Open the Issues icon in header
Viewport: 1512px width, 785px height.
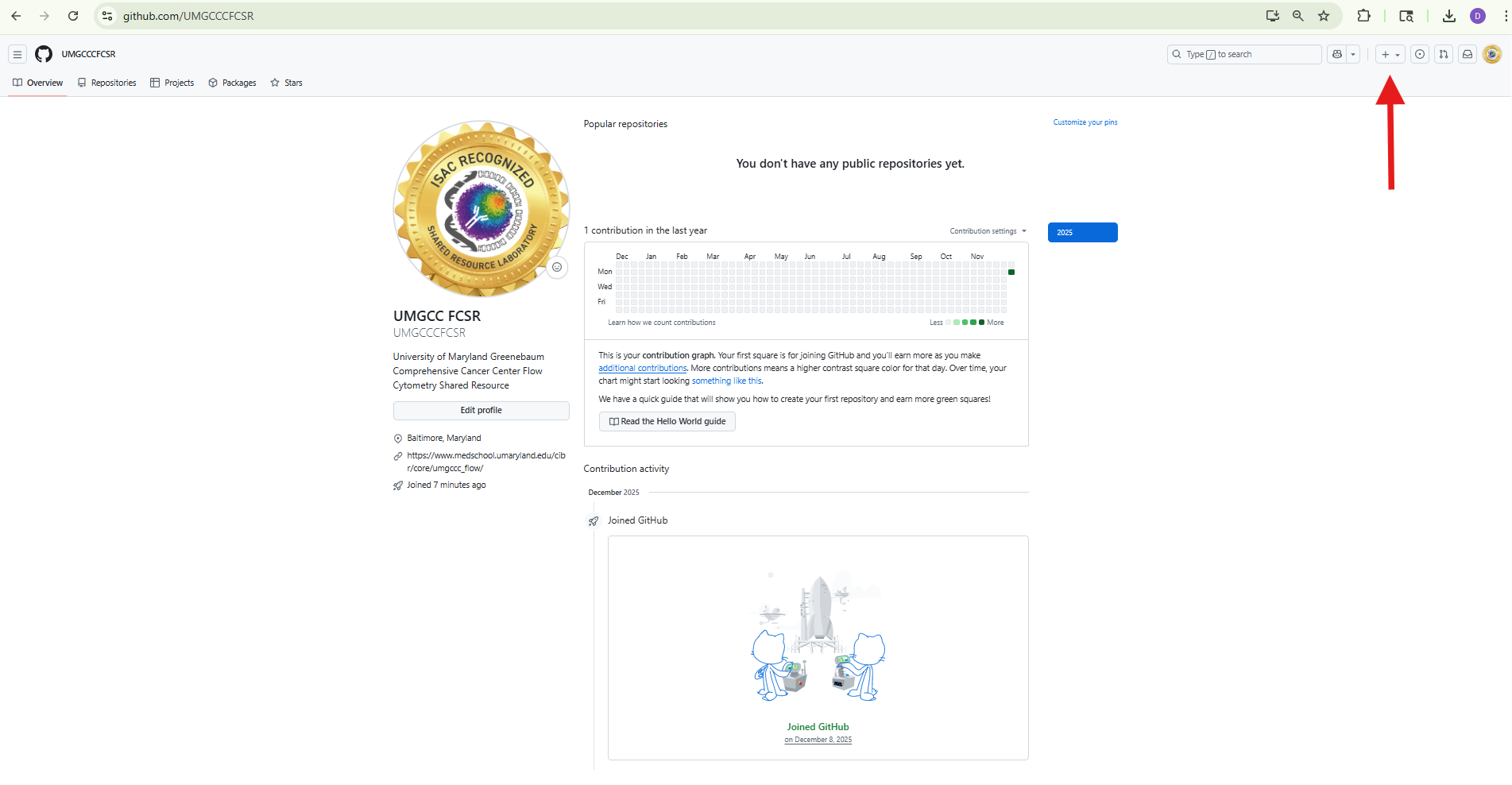point(1420,54)
